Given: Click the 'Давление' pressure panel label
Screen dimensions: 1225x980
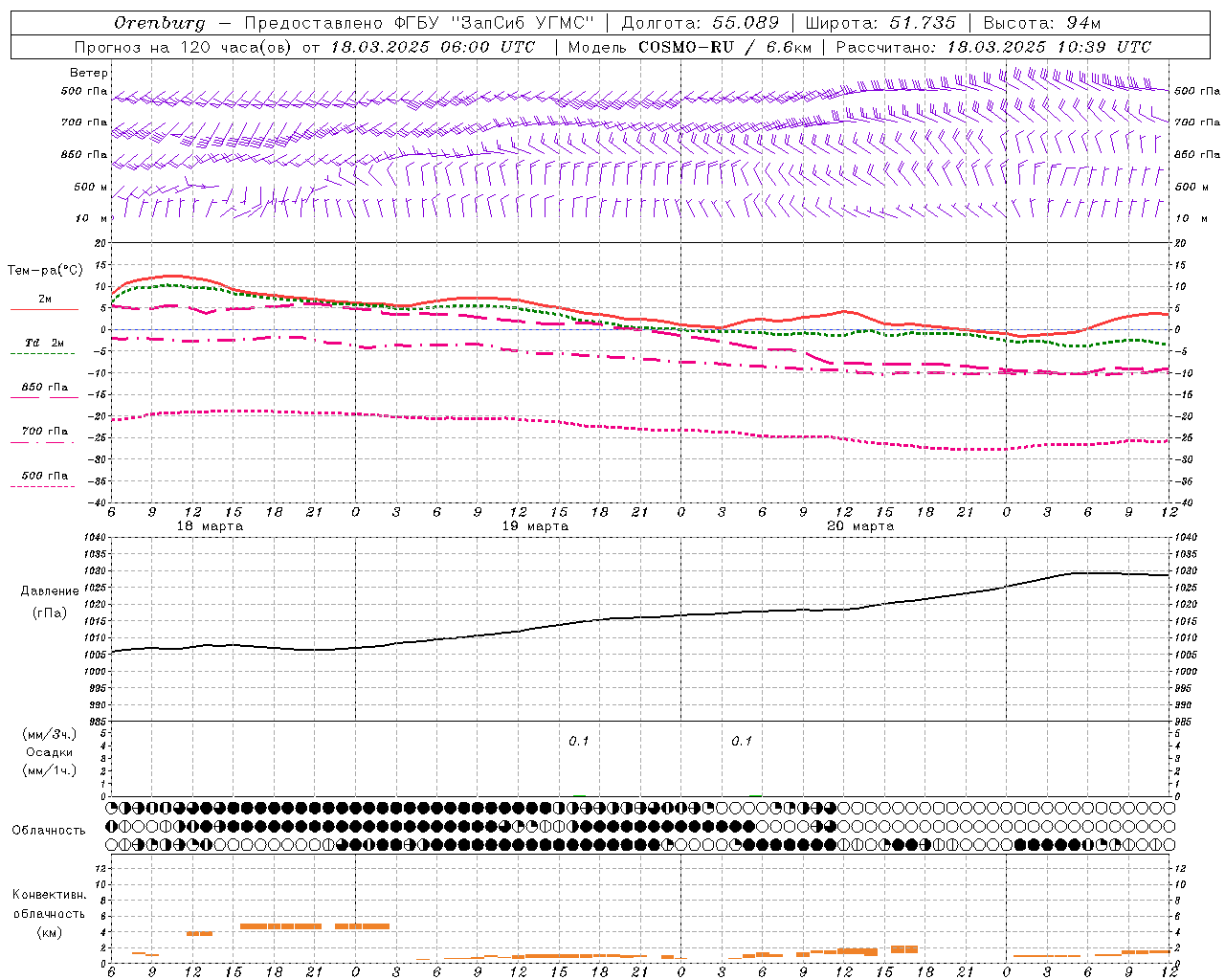Looking at the screenshot, I should point(50,591).
